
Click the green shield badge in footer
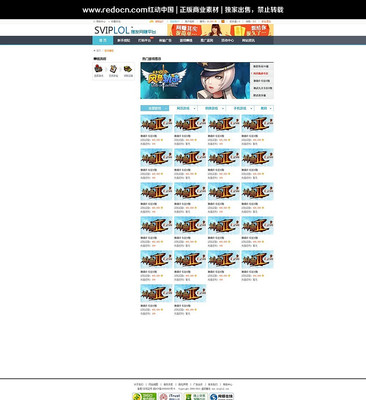coord(196,397)
